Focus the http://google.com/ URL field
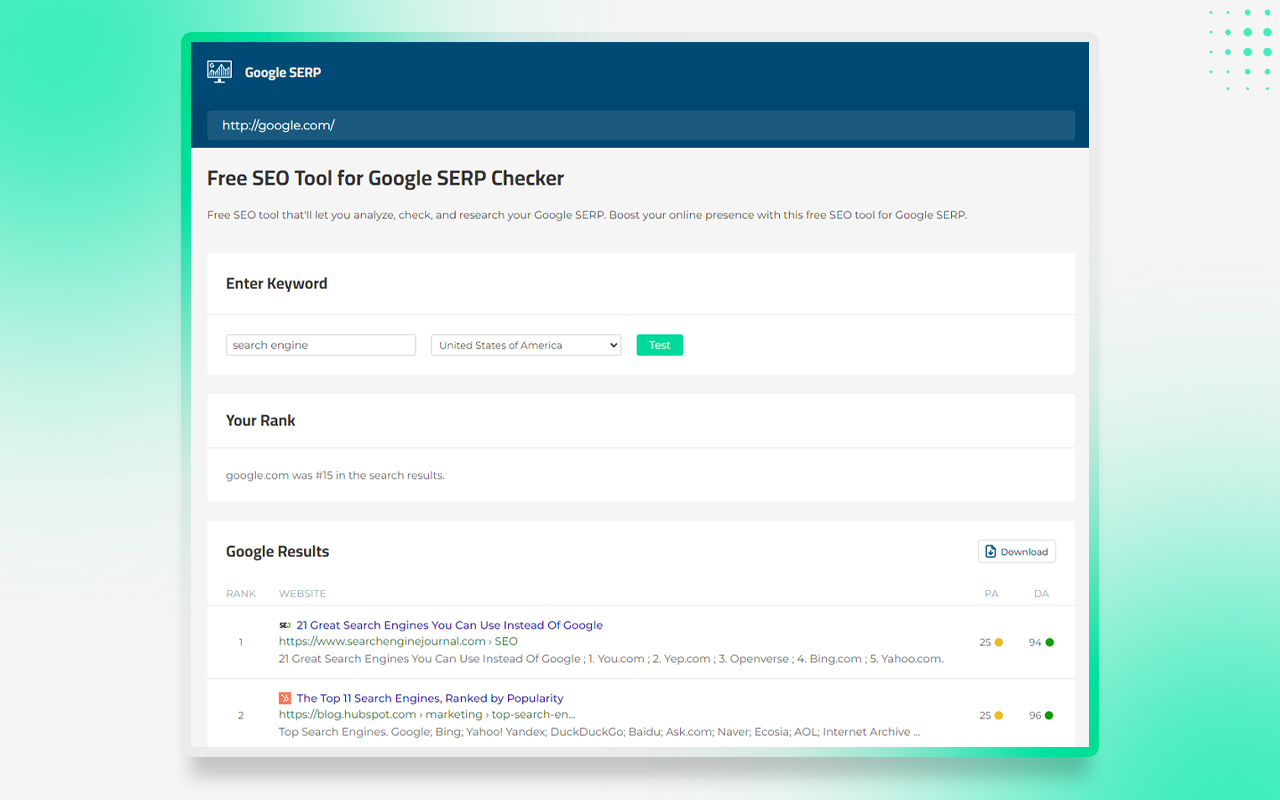Screen dimensions: 1280x800 point(641,125)
